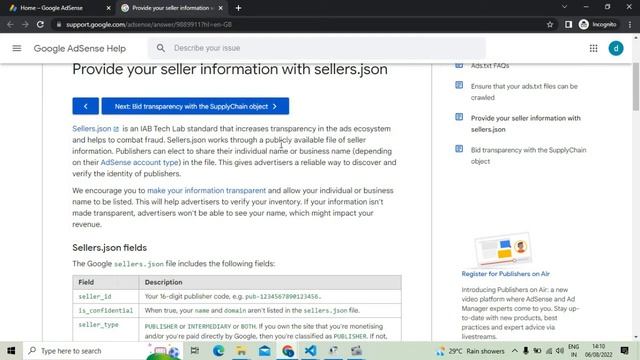Click article icon beside sidebar Provide your seller information
The image size is (640, 360).
pos(459,117)
